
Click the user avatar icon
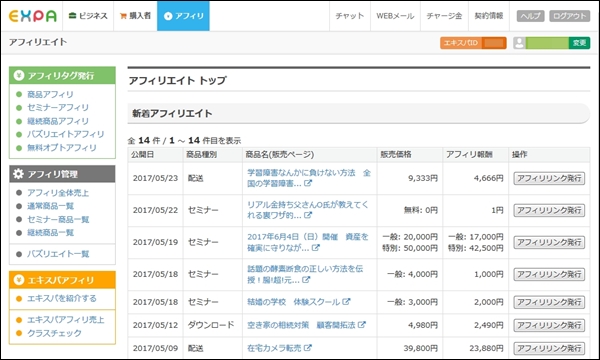pos(519,43)
